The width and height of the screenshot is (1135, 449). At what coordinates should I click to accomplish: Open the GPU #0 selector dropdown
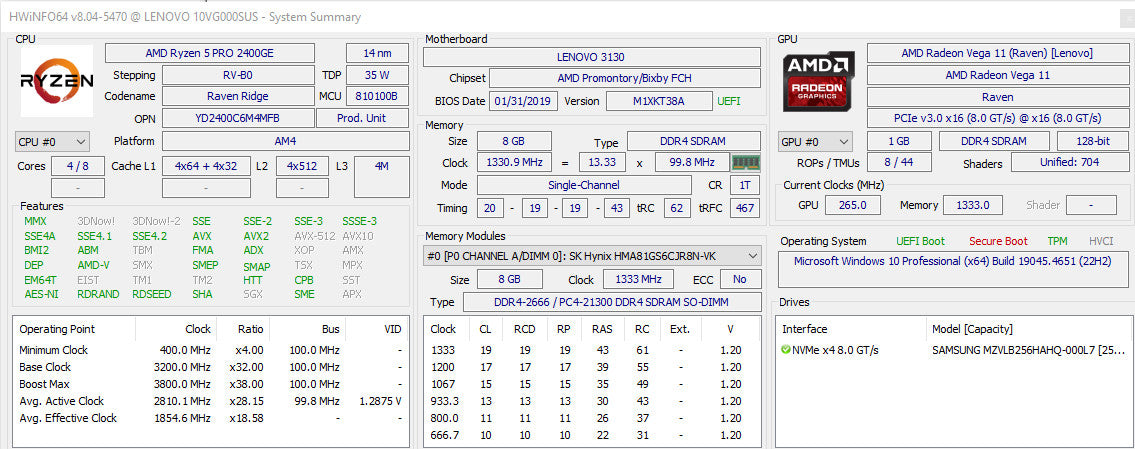pyautogui.click(x=815, y=142)
